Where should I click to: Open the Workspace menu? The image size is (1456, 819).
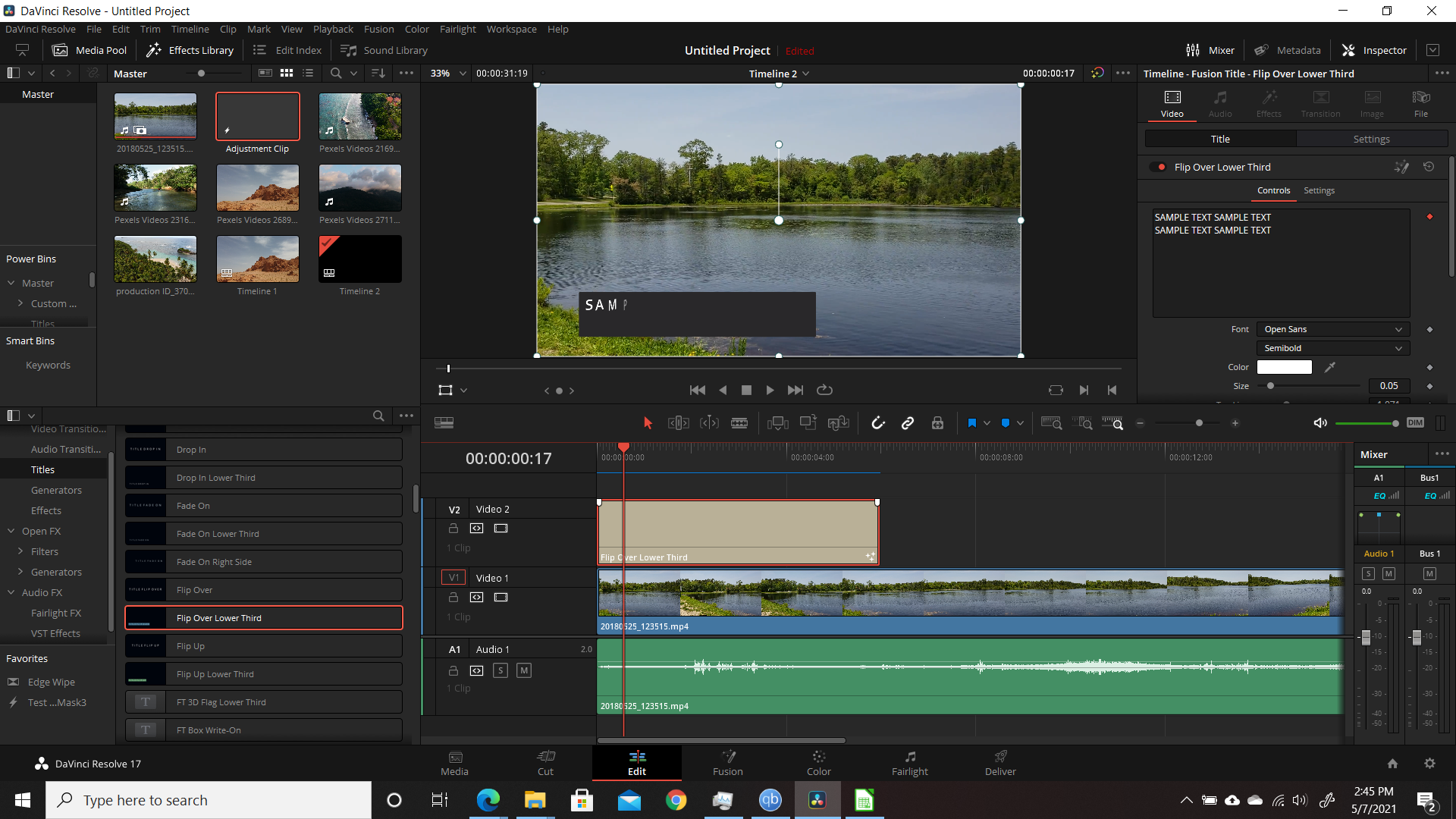511,29
